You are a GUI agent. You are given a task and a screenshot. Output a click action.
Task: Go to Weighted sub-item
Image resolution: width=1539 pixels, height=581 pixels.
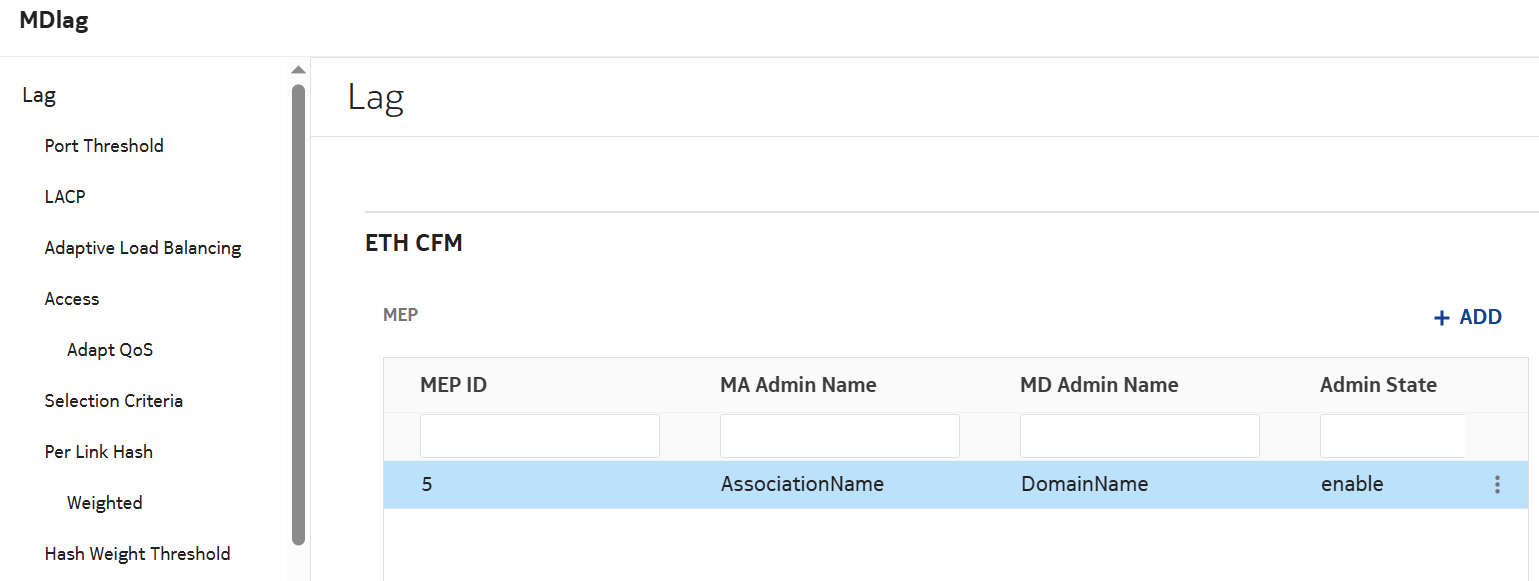(105, 503)
